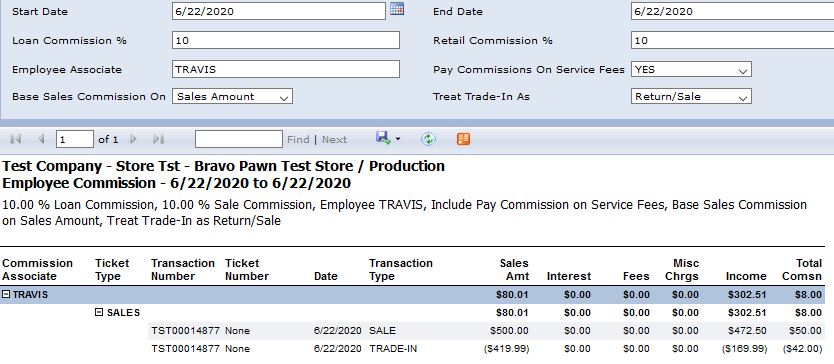Click the Date column header

326,276
